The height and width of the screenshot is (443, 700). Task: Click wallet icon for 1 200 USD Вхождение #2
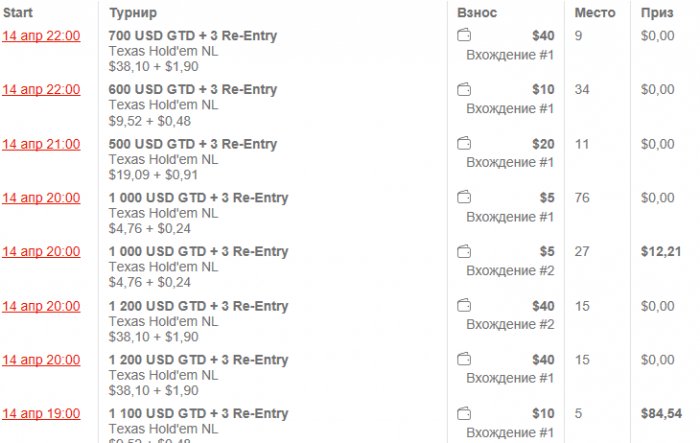point(464,306)
